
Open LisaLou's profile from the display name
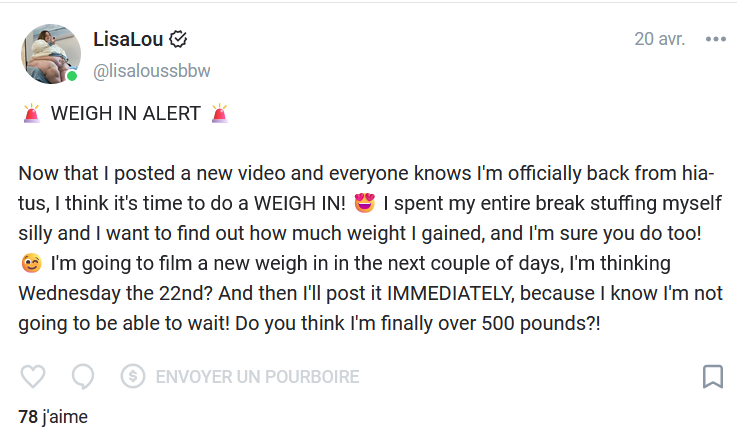pyautogui.click(x=127, y=40)
